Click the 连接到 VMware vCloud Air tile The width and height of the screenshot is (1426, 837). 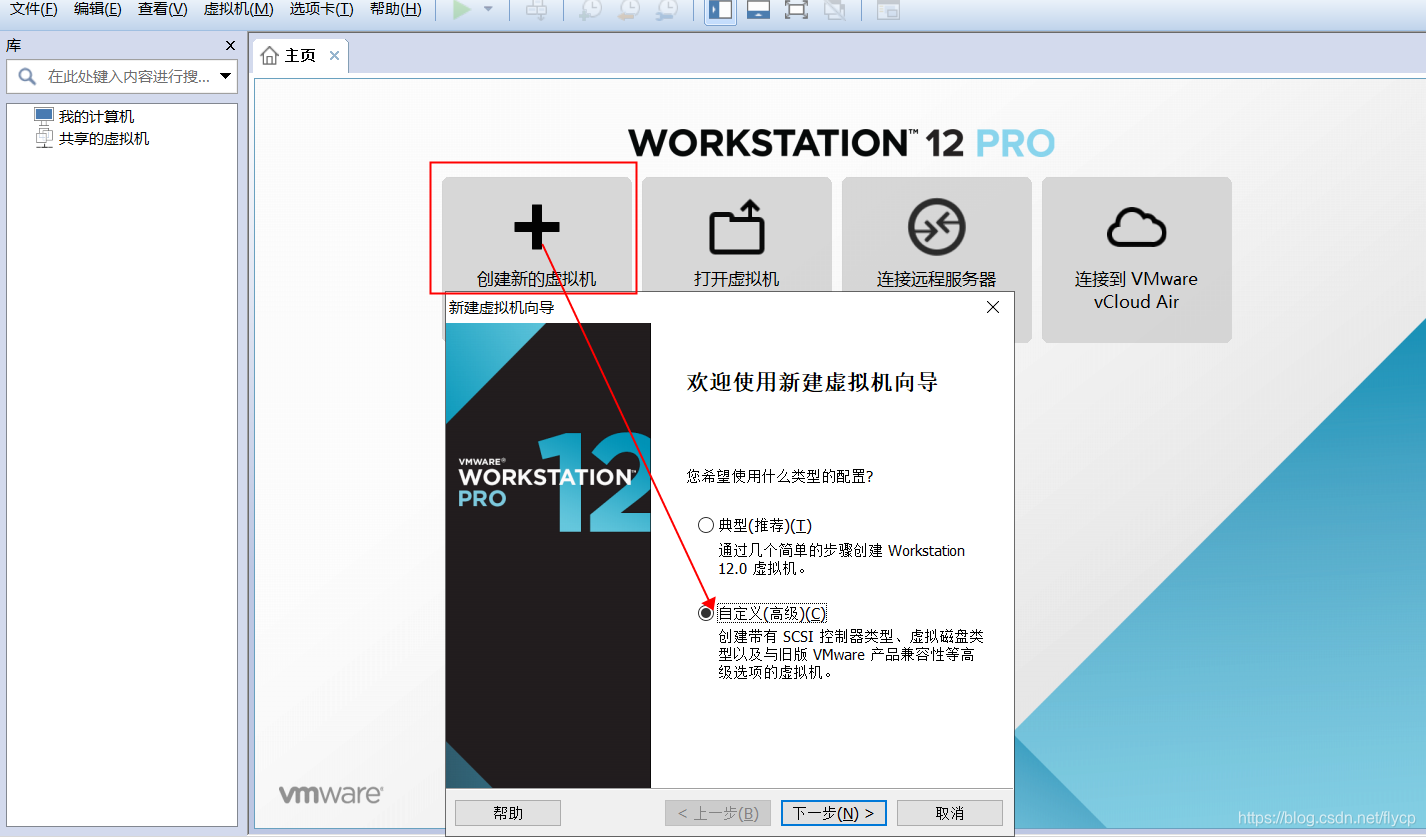(1137, 260)
